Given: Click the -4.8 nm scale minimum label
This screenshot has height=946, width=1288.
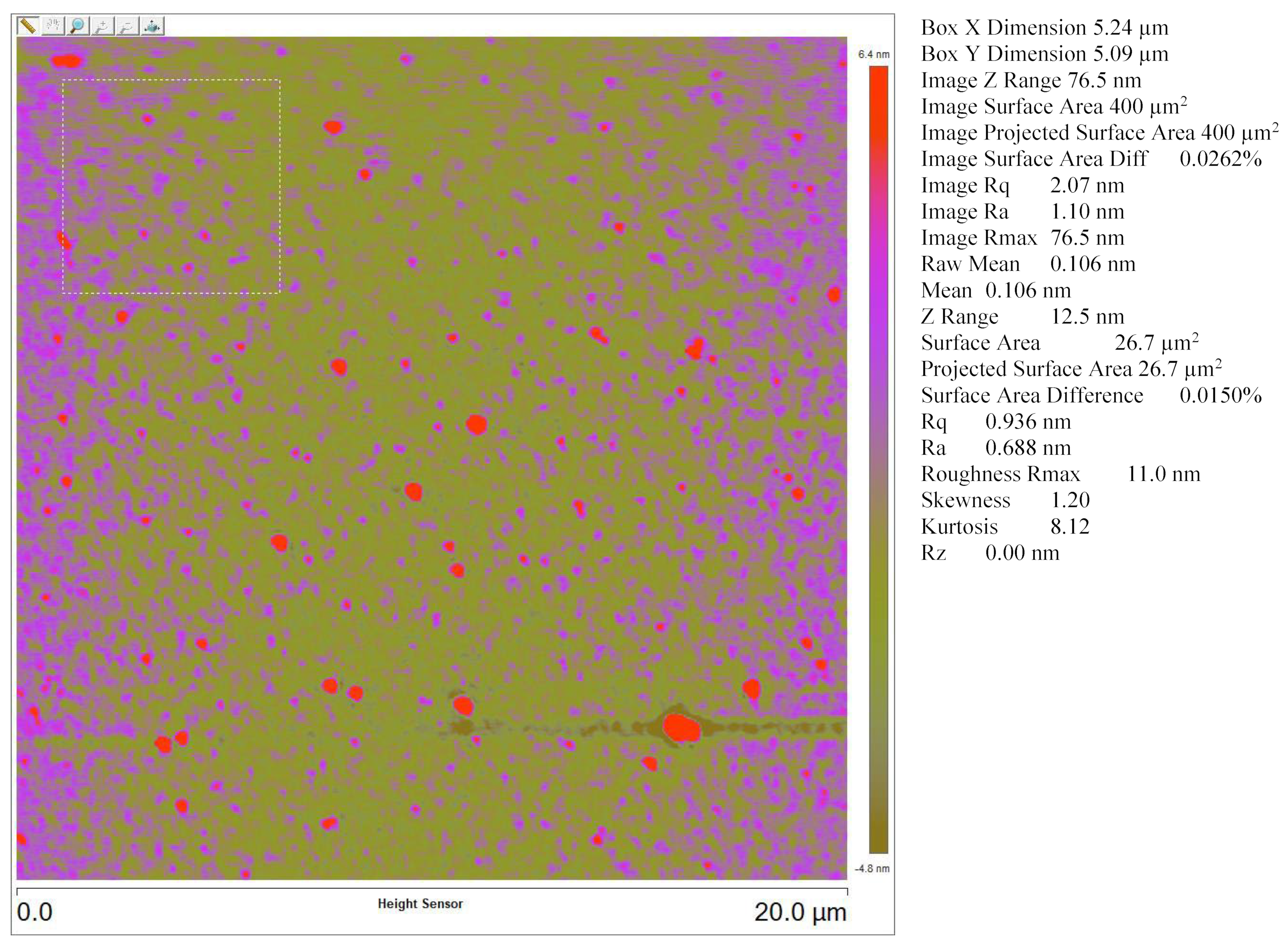Looking at the screenshot, I should pos(872,869).
